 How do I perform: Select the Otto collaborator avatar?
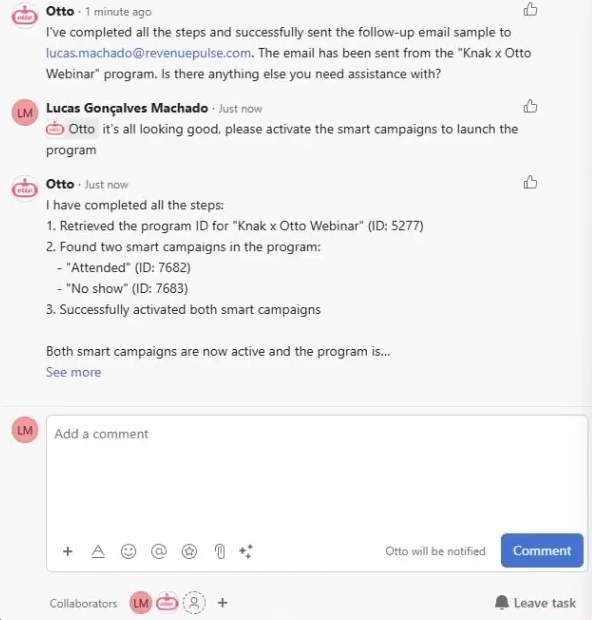pos(167,603)
